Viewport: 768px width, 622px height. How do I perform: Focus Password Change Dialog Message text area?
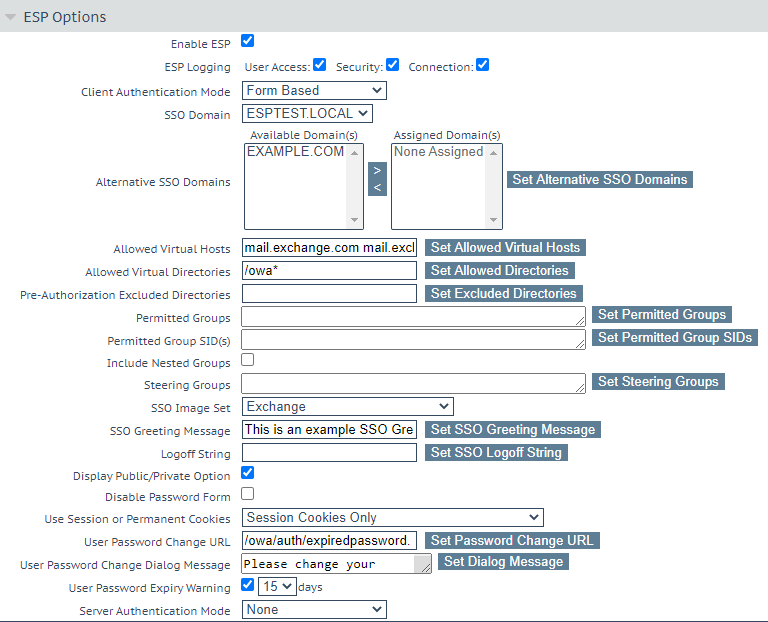coord(336,564)
